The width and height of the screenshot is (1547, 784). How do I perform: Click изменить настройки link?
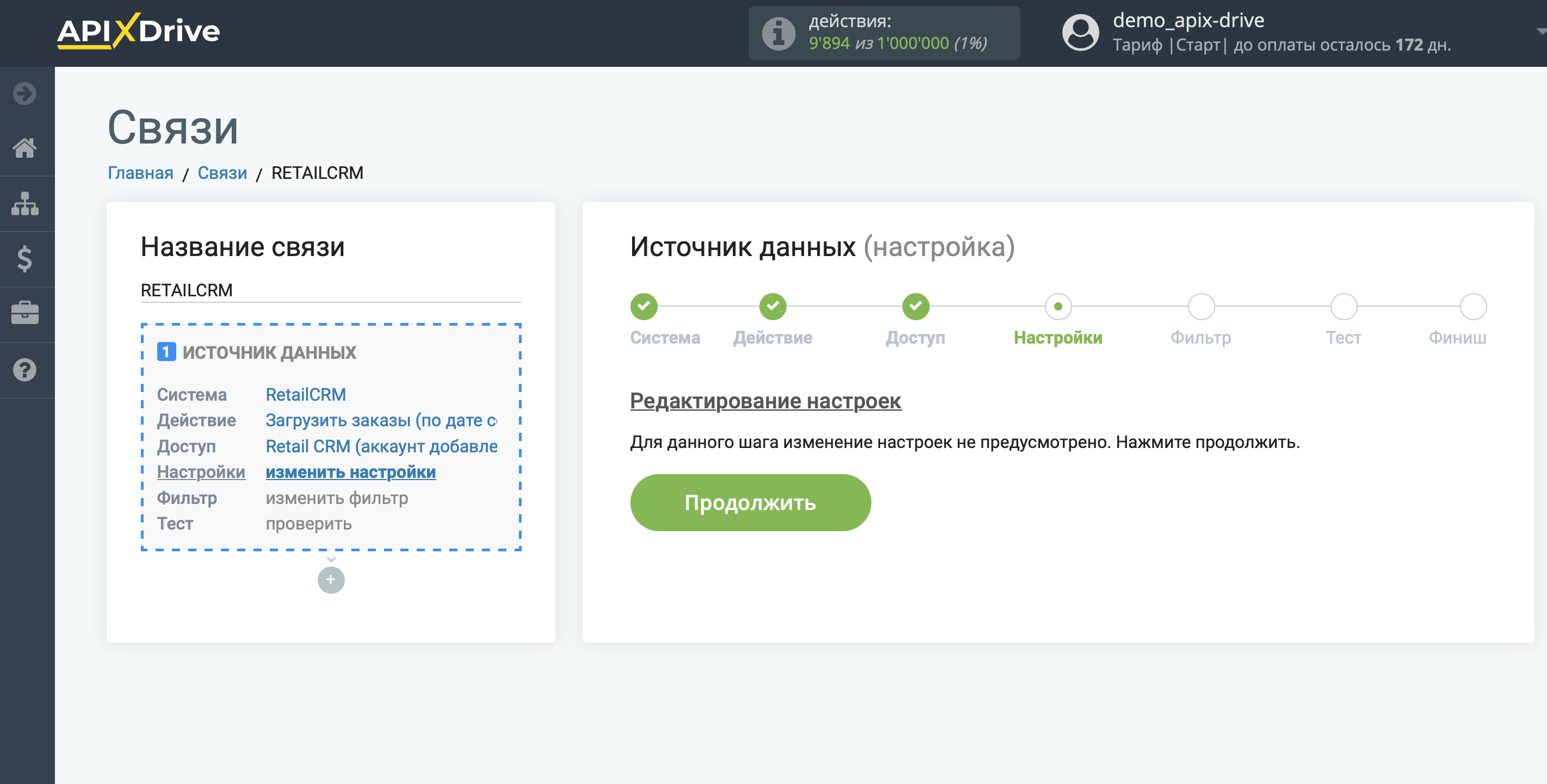pyautogui.click(x=351, y=472)
